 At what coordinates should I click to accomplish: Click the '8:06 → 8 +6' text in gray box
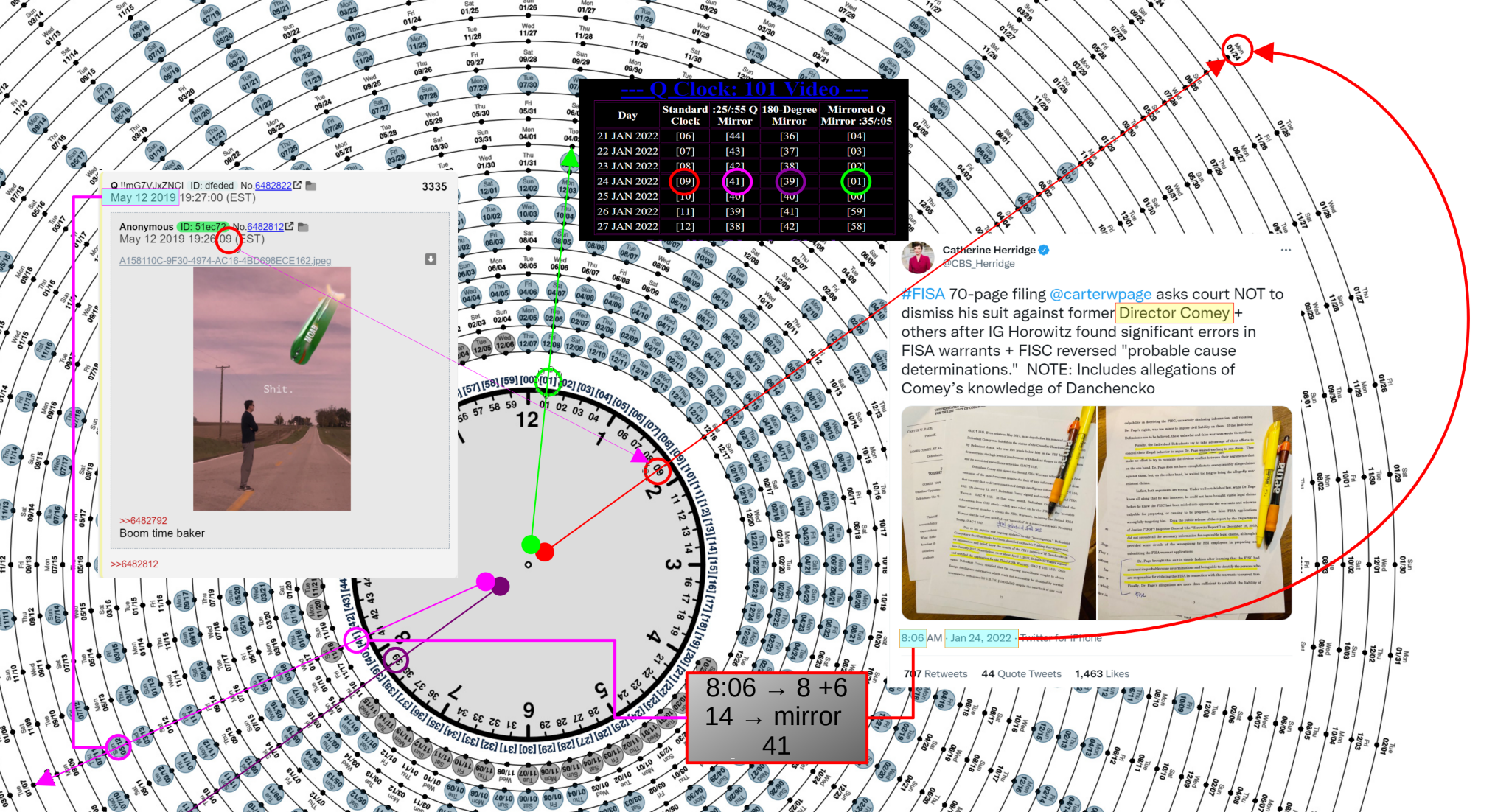[776, 688]
